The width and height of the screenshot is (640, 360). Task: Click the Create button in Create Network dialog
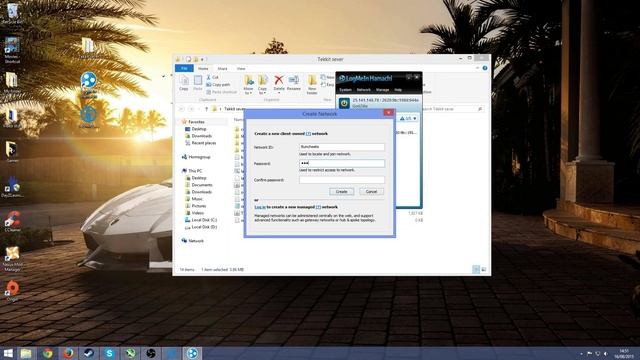[341, 191]
